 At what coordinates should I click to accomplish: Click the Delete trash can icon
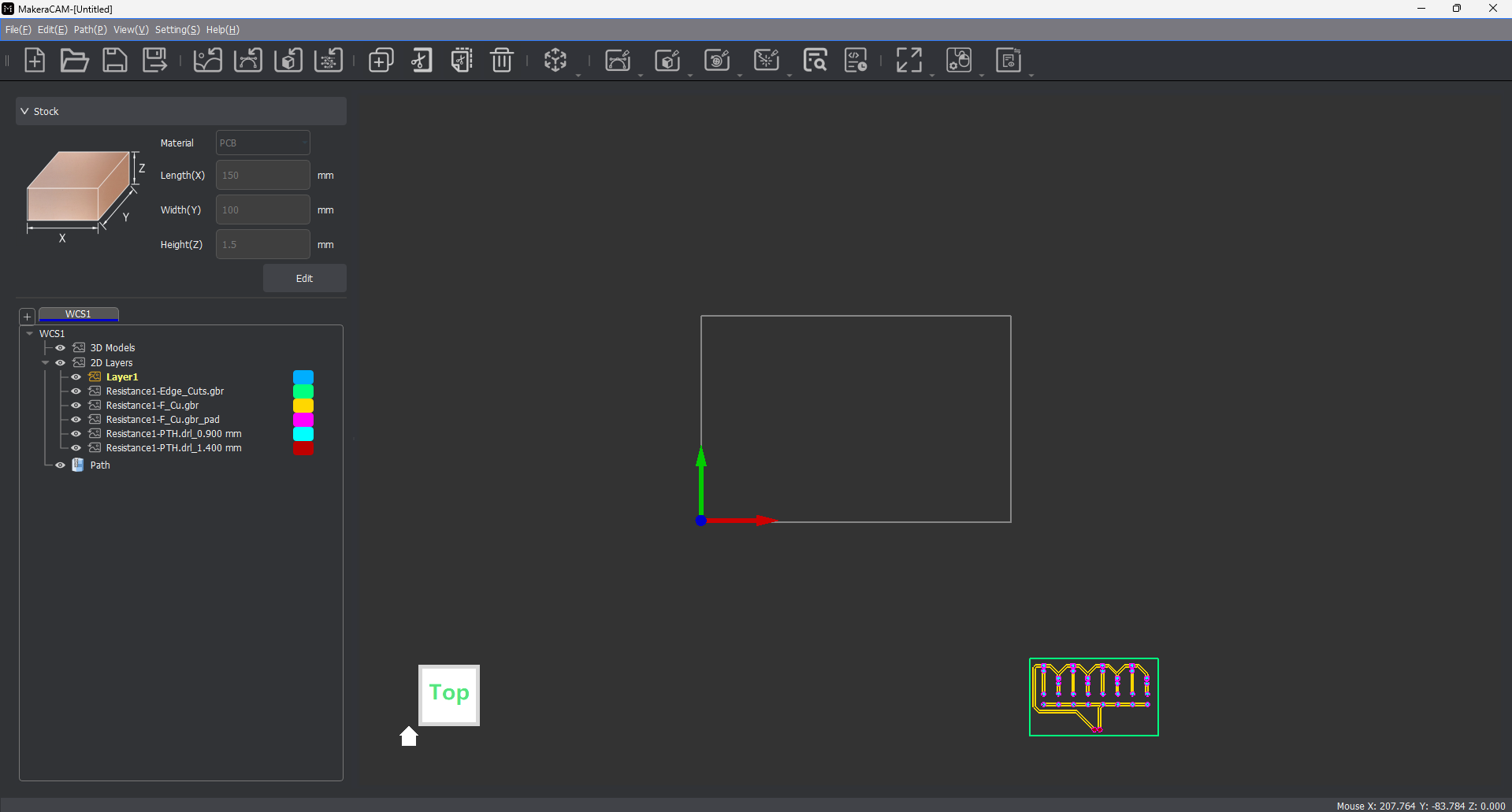502,60
